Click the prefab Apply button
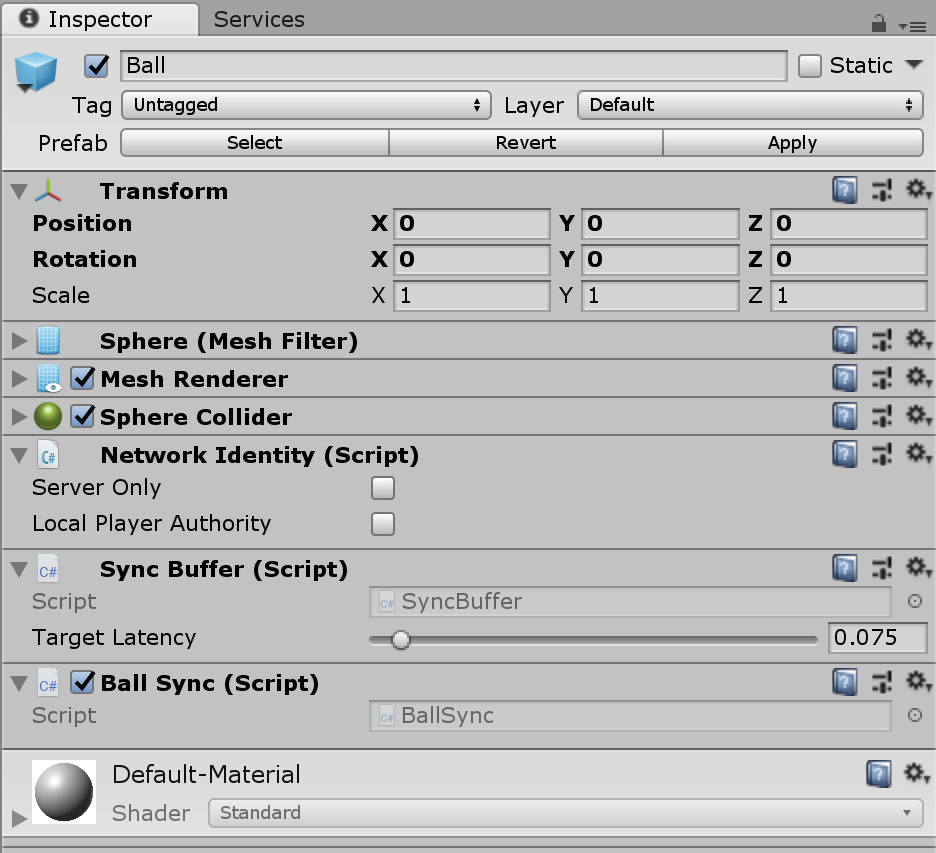Viewport: 936px width, 853px height. click(x=792, y=143)
